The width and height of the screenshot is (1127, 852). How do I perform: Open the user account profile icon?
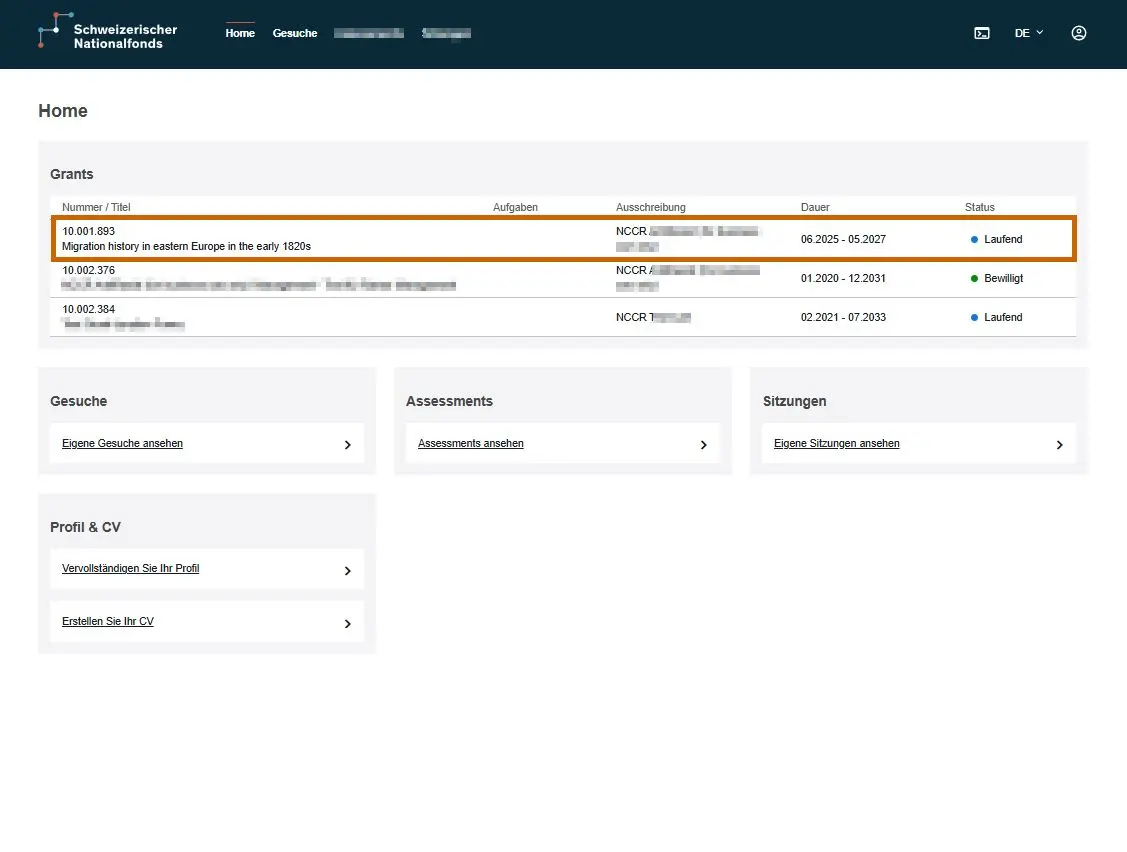click(x=1079, y=33)
